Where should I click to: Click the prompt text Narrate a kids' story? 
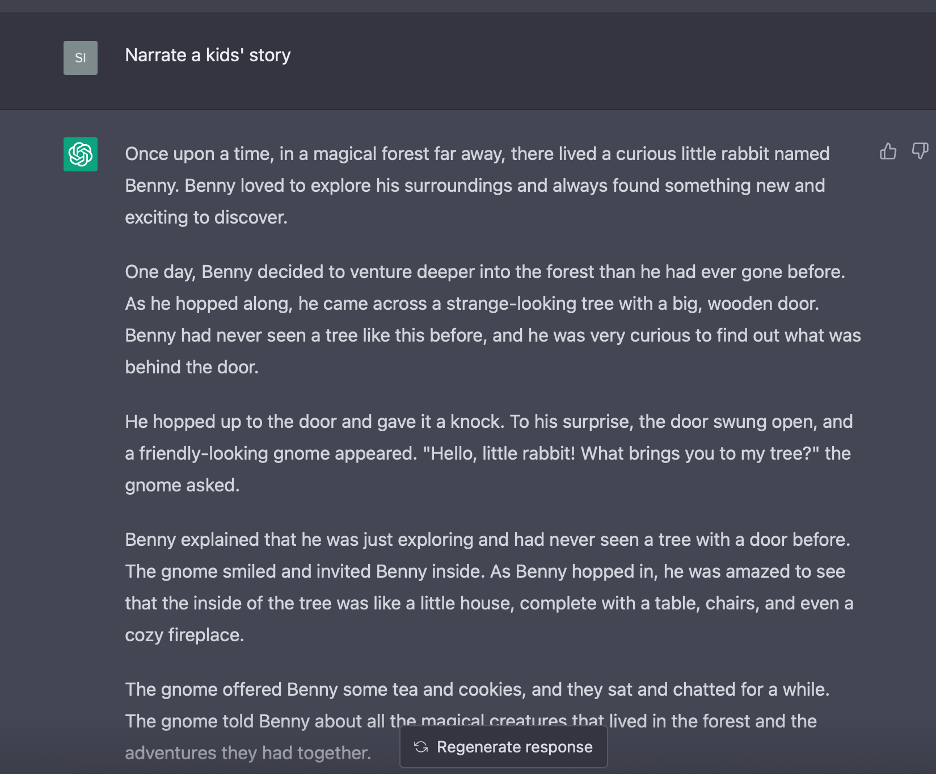(208, 55)
